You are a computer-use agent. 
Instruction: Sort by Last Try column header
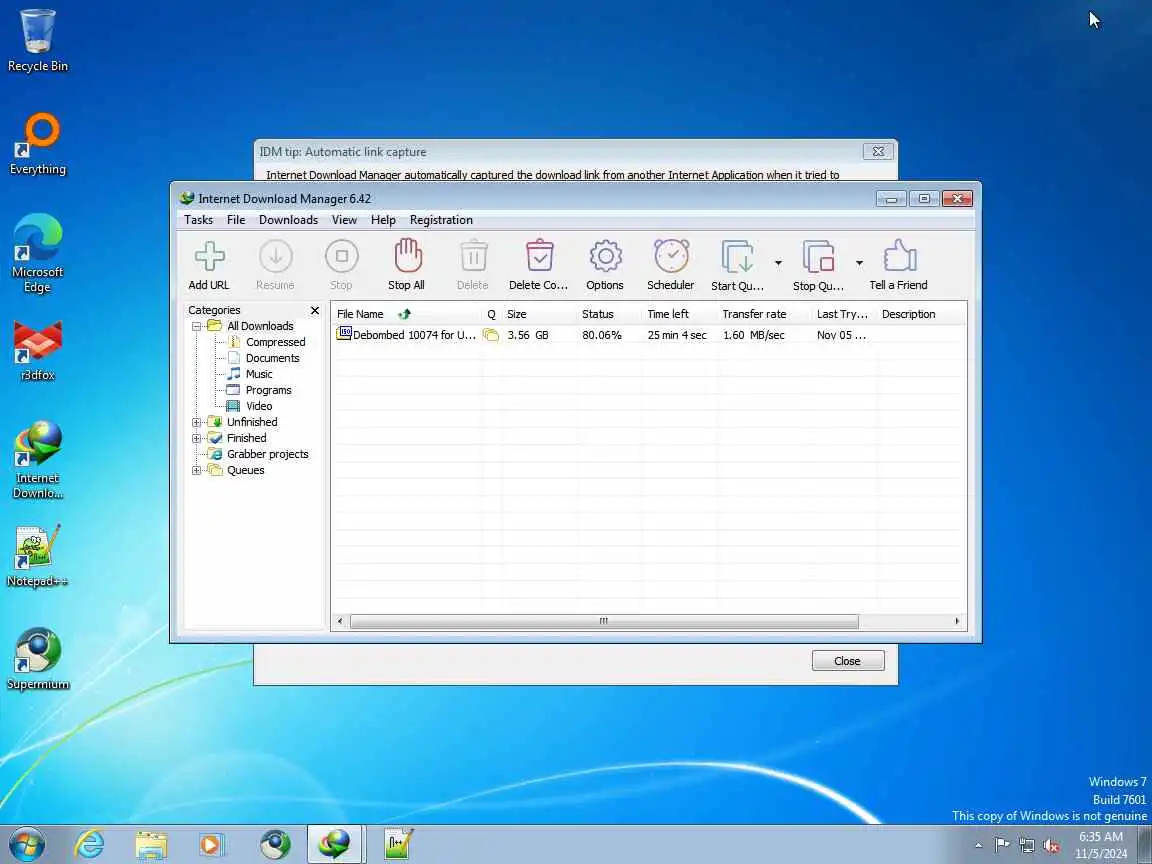[x=843, y=314]
